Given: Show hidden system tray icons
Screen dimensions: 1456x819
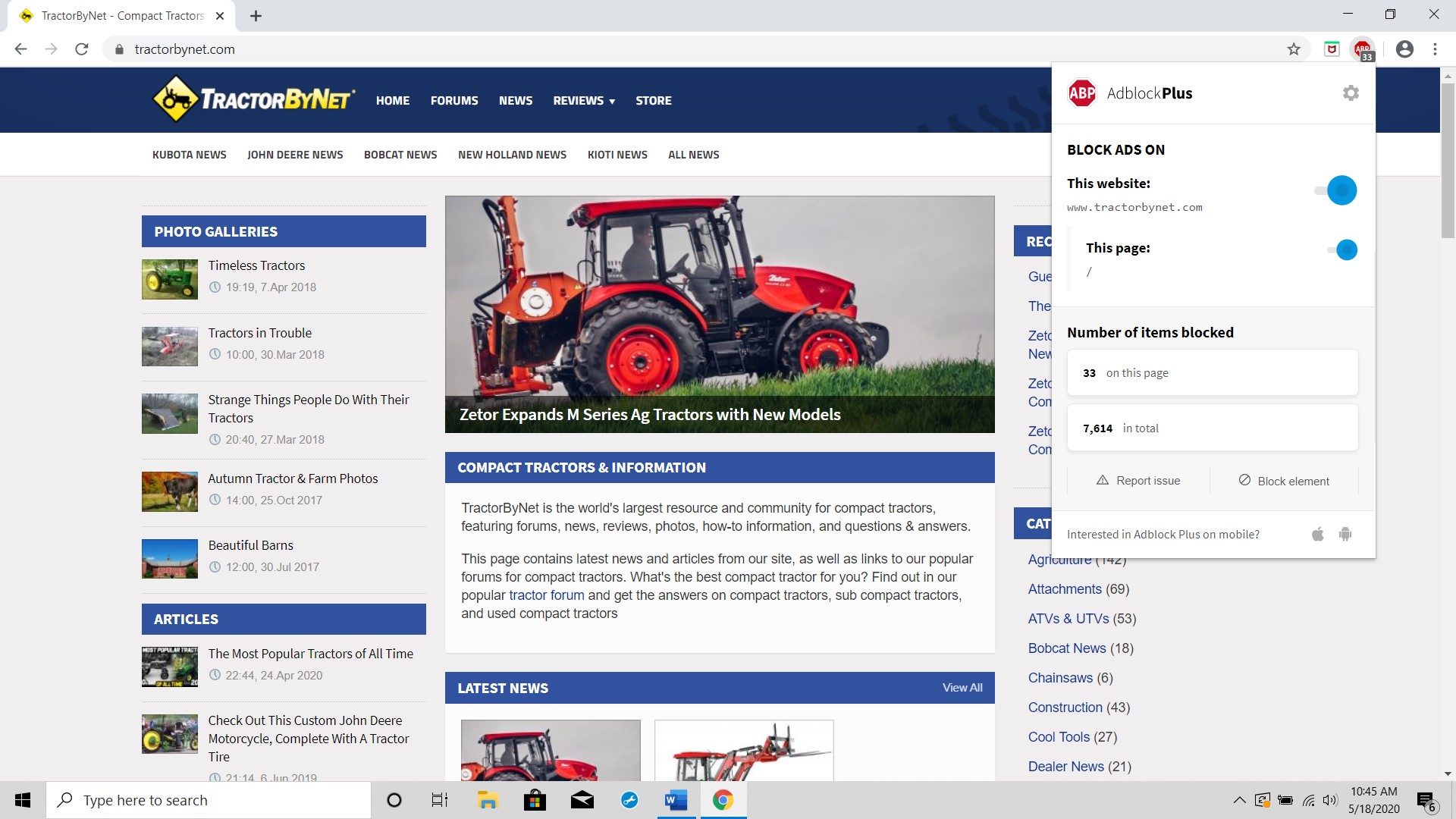Looking at the screenshot, I should click(1239, 800).
